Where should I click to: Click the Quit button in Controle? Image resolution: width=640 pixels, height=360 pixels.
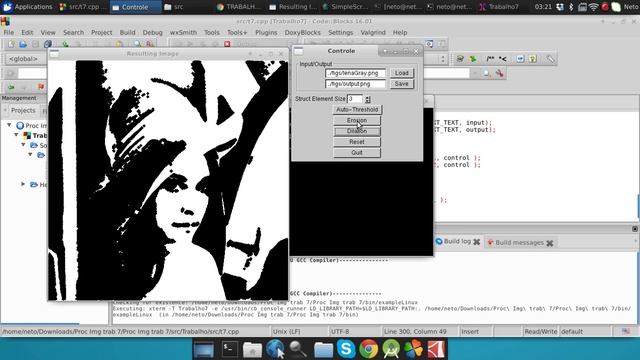pyautogui.click(x=357, y=153)
